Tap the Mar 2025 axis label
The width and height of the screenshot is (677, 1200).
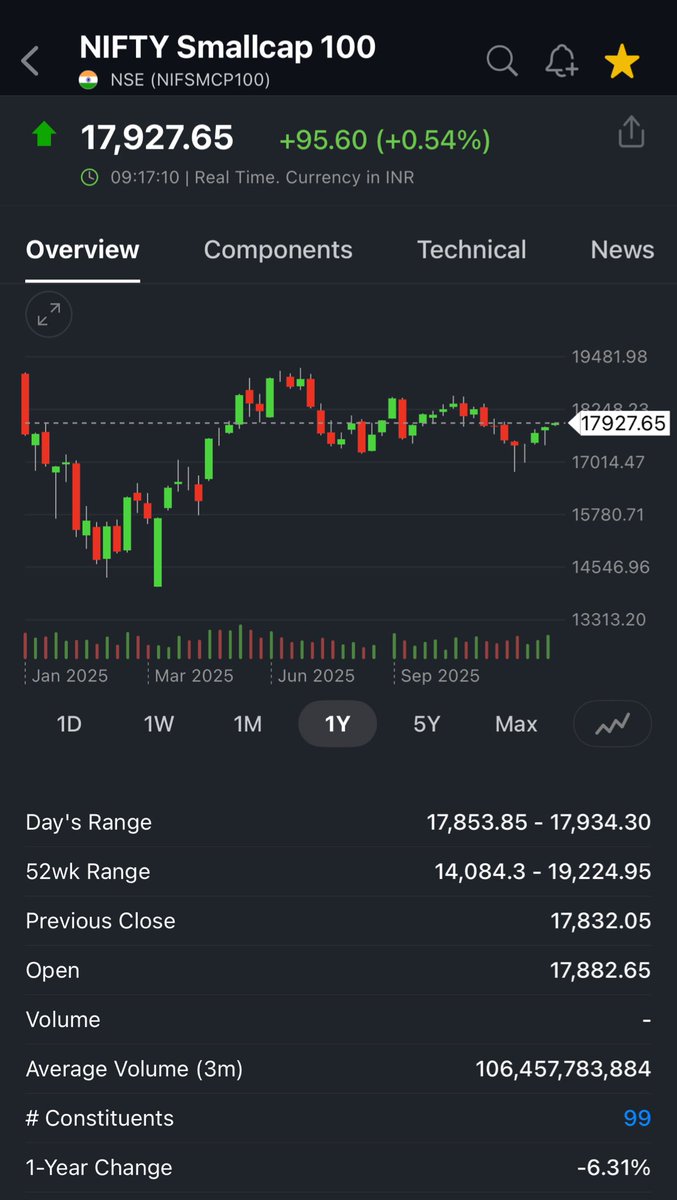pos(194,676)
